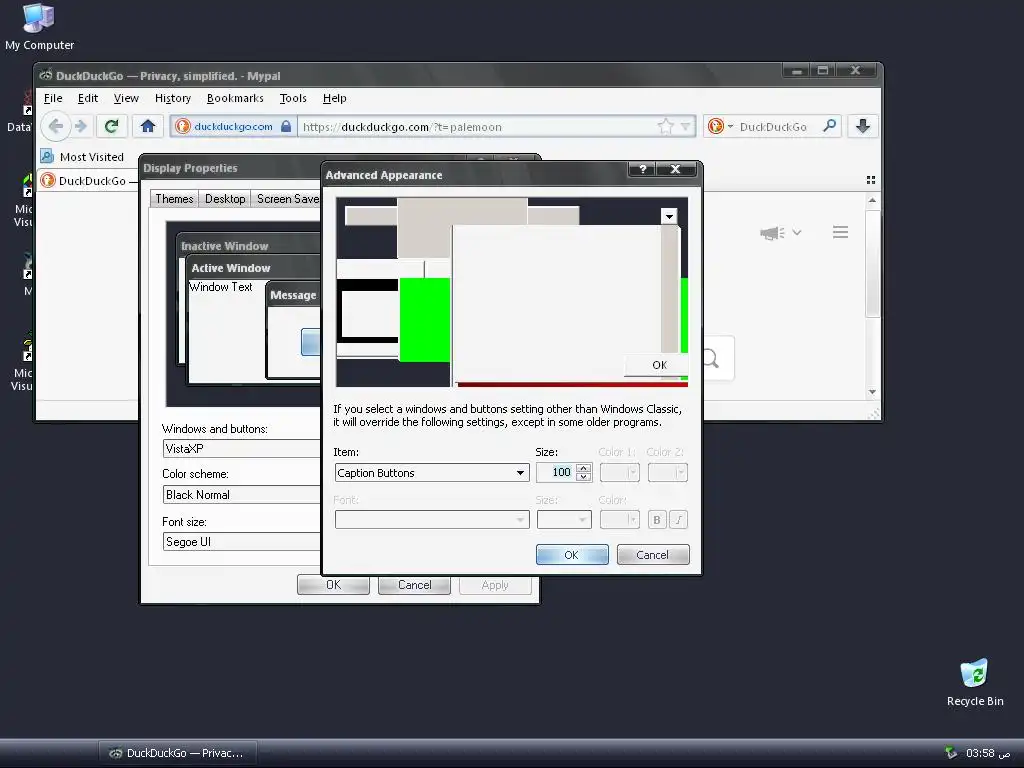The width and height of the screenshot is (1024, 768).
Task: Click the page search magnifier beside the dialog
Action: pyautogui.click(x=711, y=358)
